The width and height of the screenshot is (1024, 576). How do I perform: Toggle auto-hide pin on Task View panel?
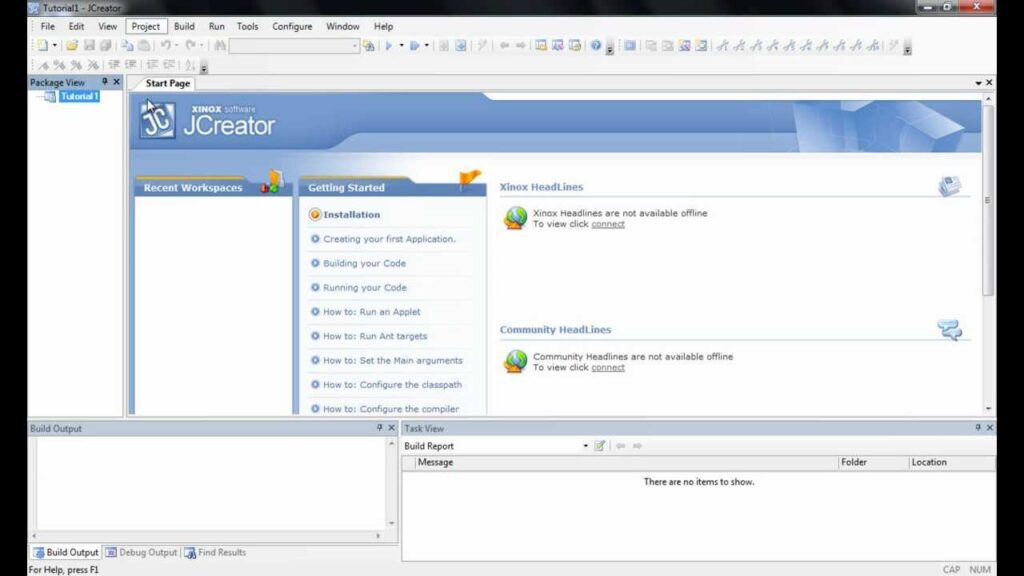tap(978, 428)
